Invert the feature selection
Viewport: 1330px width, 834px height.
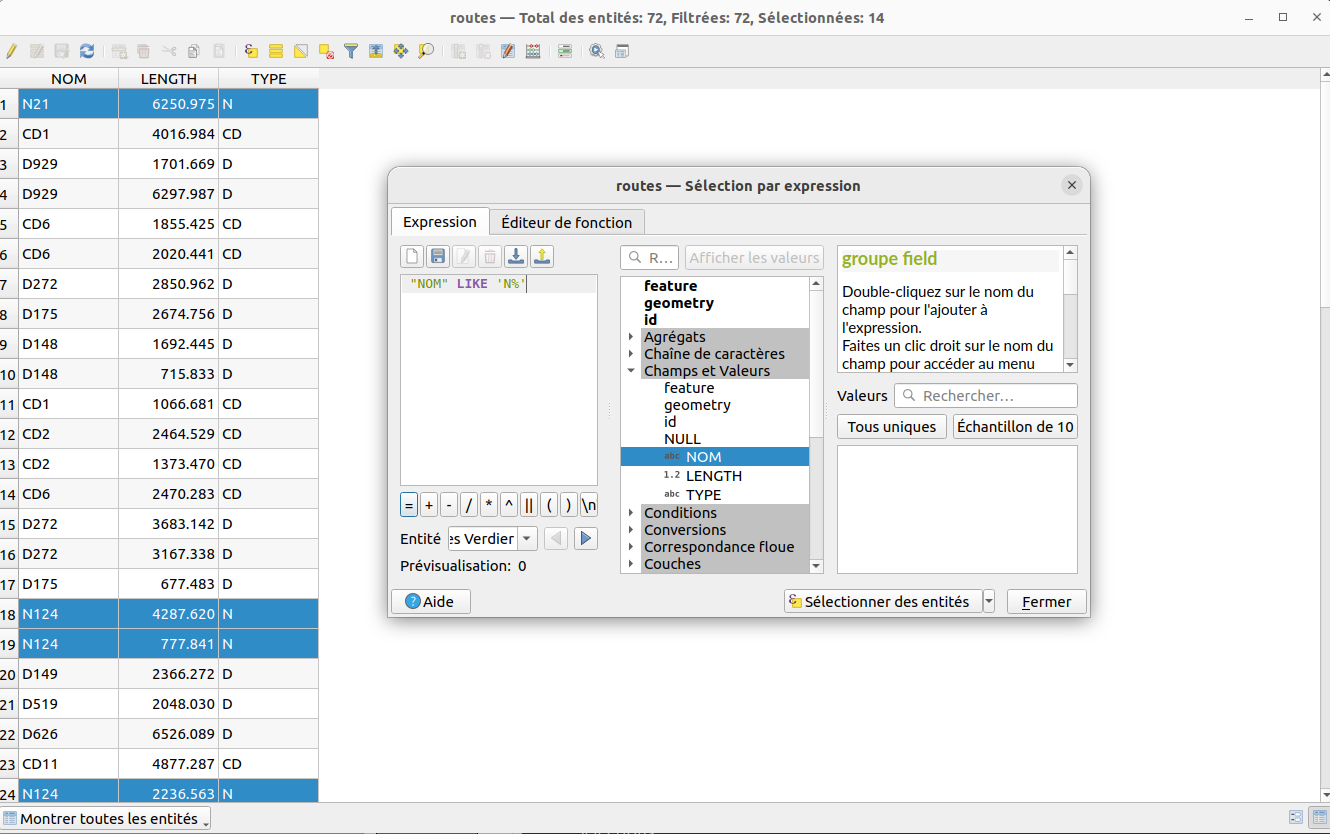(300, 51)
